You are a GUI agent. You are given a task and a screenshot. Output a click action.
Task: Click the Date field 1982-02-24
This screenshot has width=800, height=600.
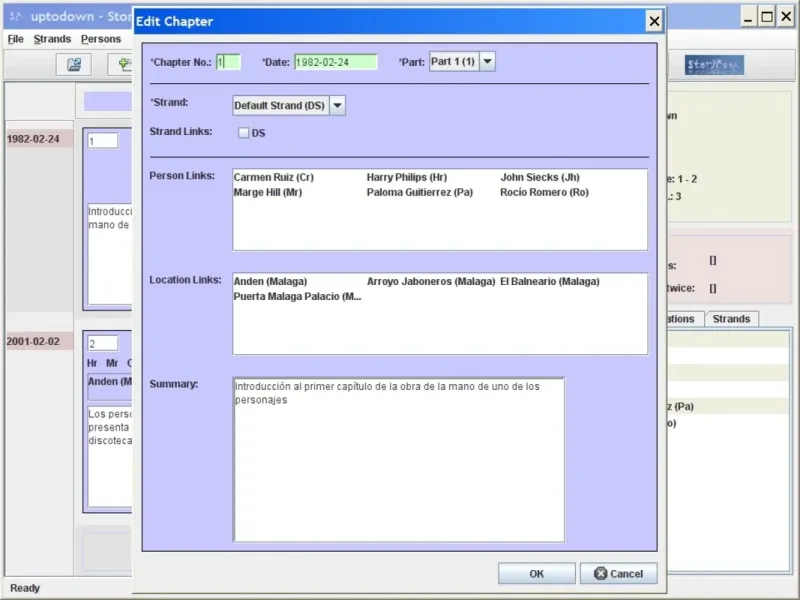click(335, 62)
